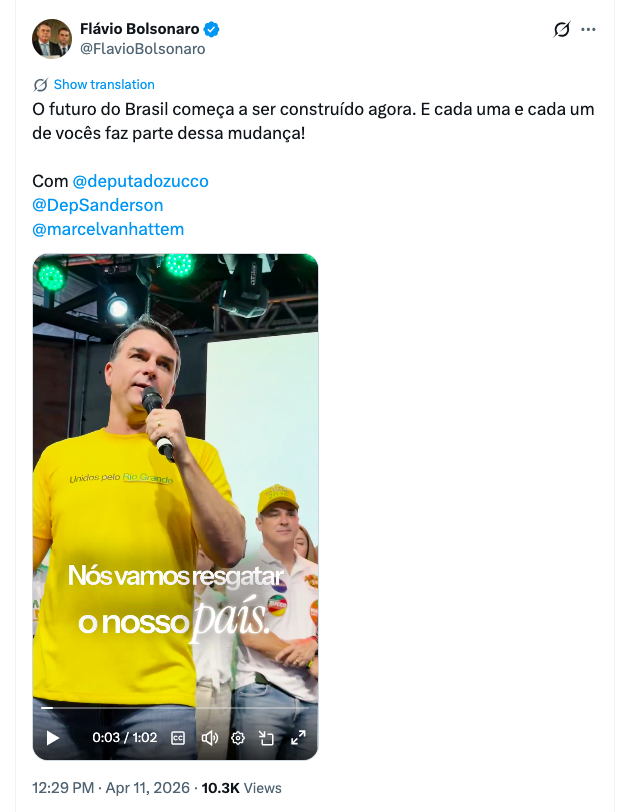Open the Flávio Bolsonaro display name
The width and height of the screenshot is (644, 812).
139,29
